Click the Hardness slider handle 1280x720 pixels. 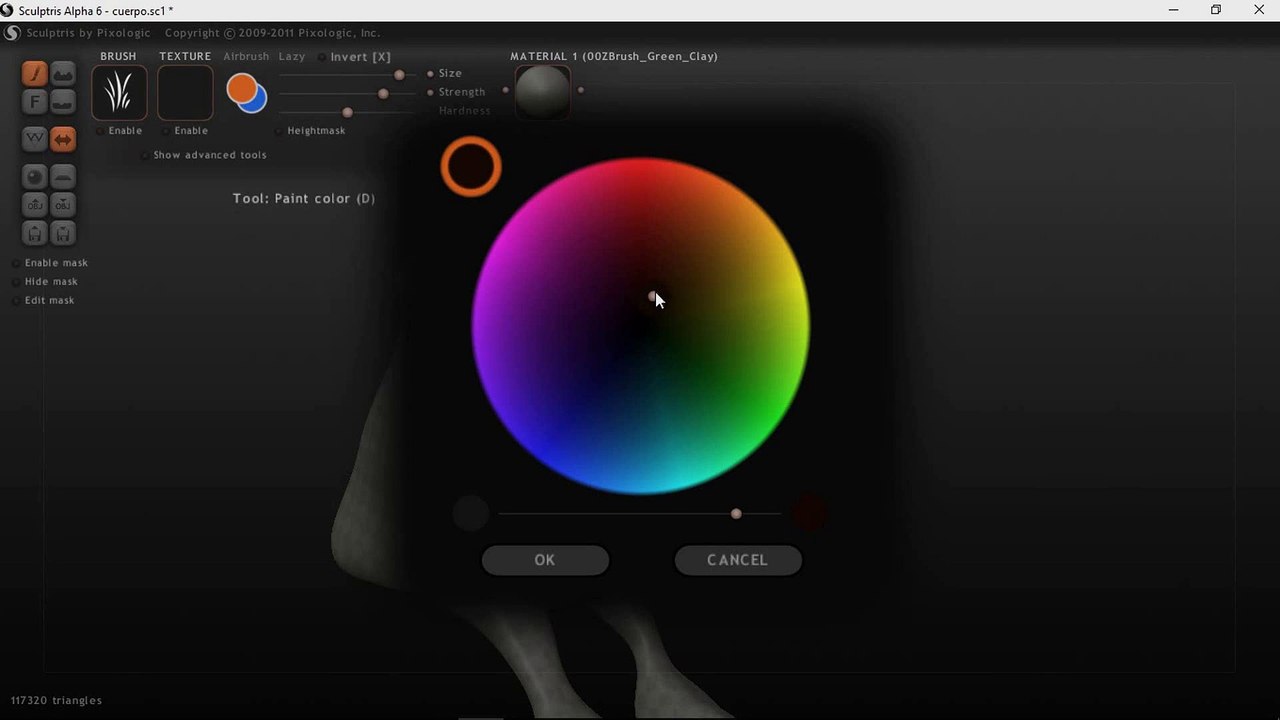tap(347, 112)
